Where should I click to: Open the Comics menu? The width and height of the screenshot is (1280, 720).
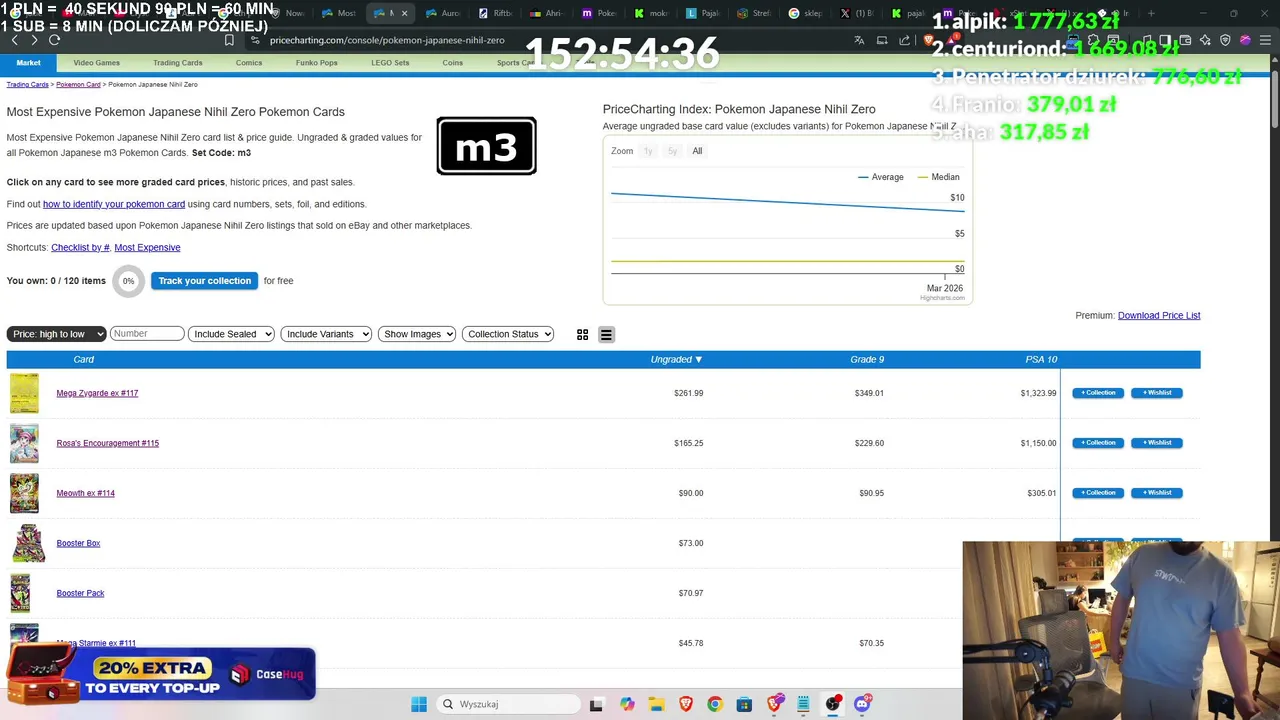(x=249, y=63)
